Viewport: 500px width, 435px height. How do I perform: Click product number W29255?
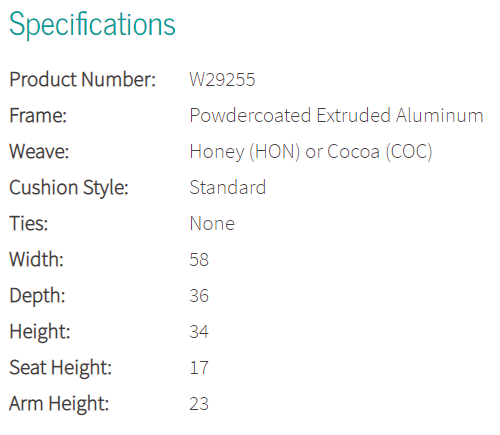point(222,79)
